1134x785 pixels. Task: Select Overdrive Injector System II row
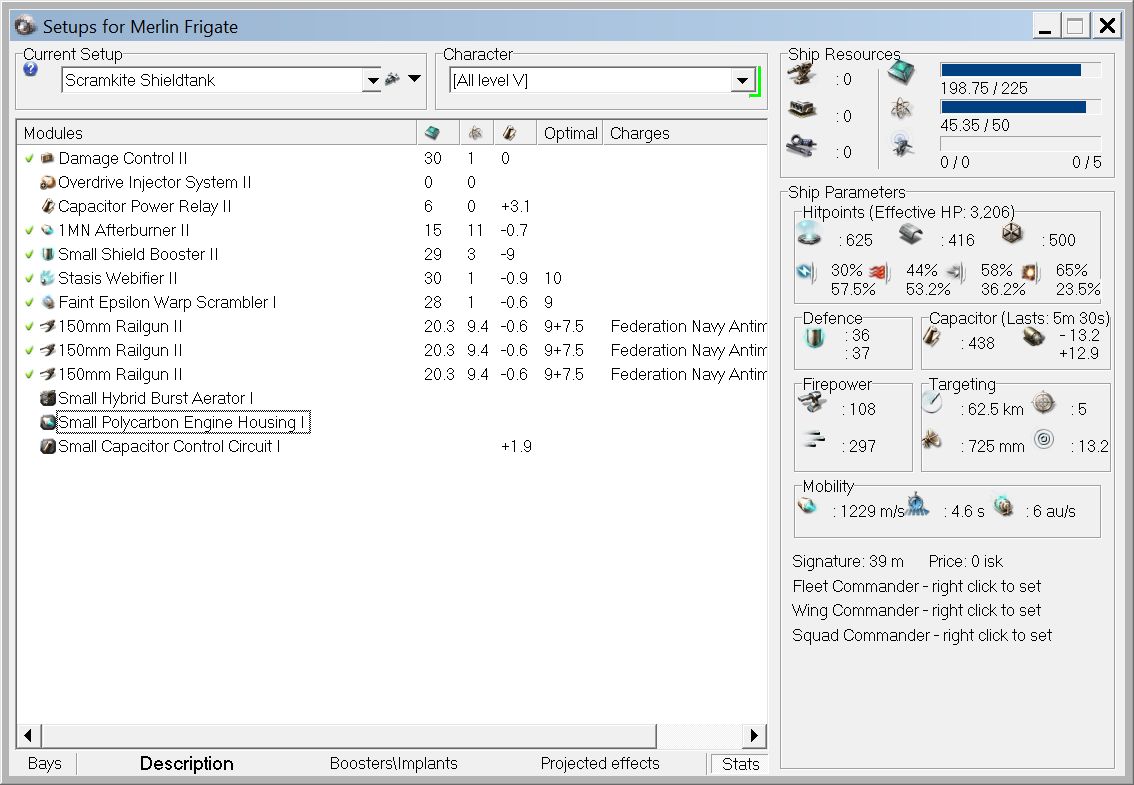pos(392,182)
